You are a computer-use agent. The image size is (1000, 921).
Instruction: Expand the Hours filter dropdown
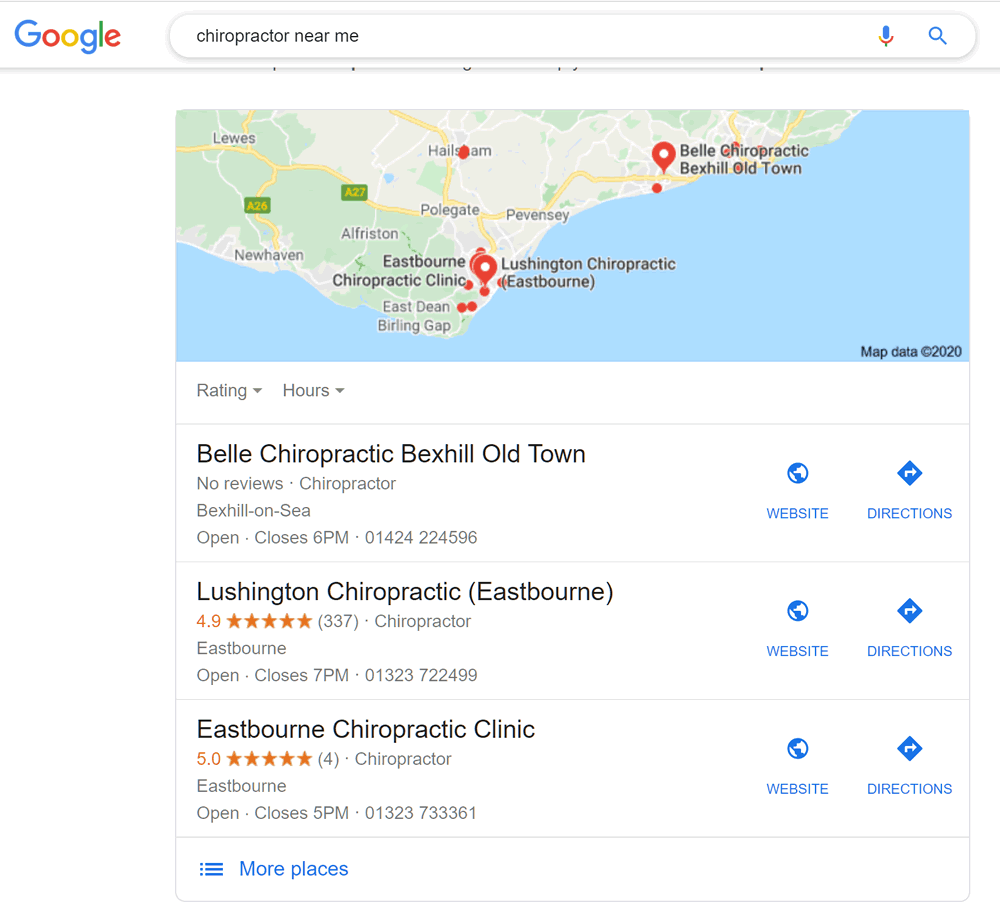[x=313, y=390]
